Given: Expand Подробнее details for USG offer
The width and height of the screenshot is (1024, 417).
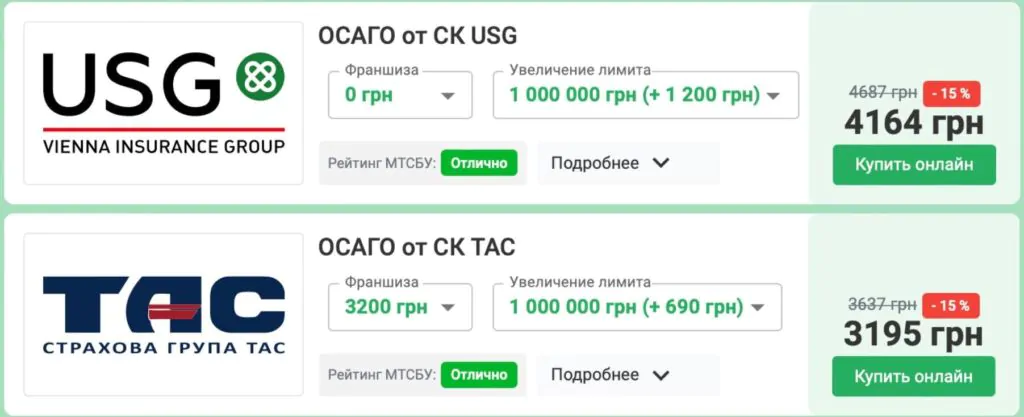Looking at the screenshot, I should pos(609,163).
